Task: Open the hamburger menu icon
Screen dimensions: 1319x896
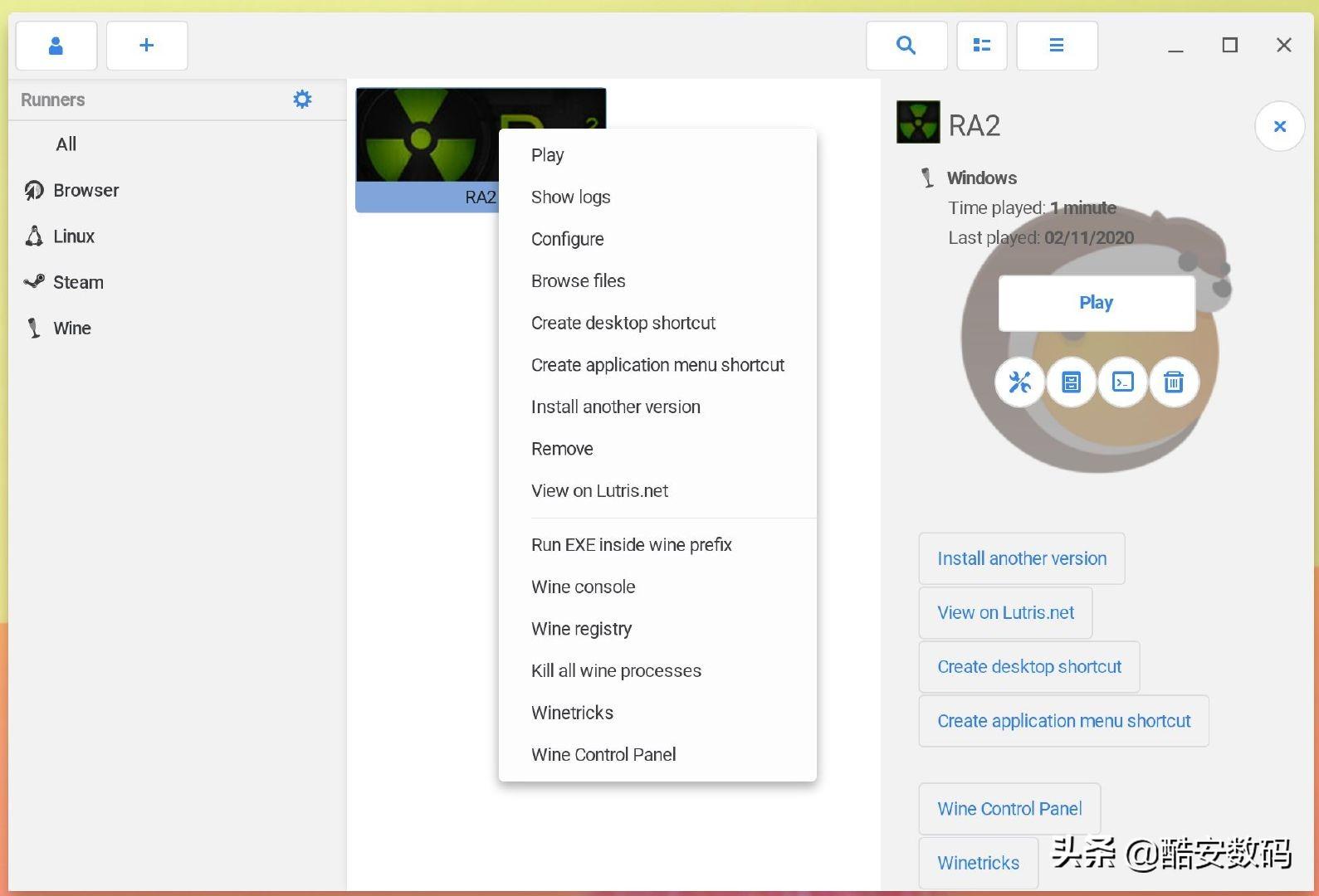Action: click(1057, 46)
